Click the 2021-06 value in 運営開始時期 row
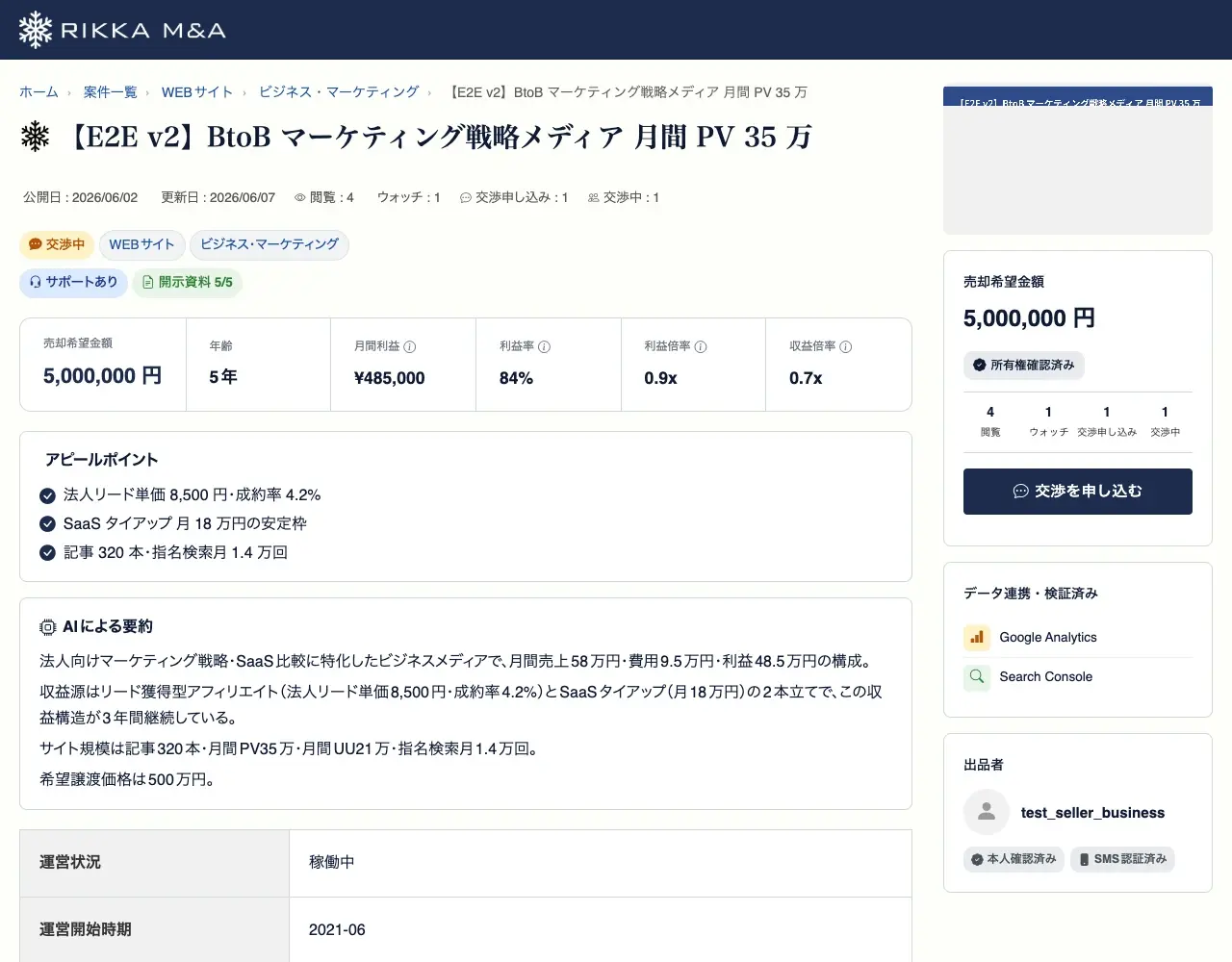Screen dimensions: 1232x962 click(x=337, y=929)
